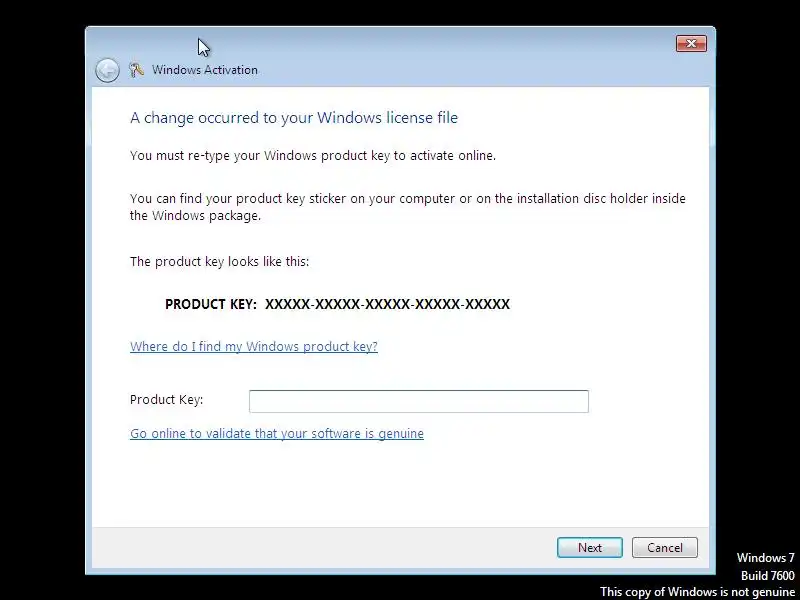Screen dimensions: 800x600
Task: Click 'This copy of Windows is not genuine' text
Action: (697, 592)
